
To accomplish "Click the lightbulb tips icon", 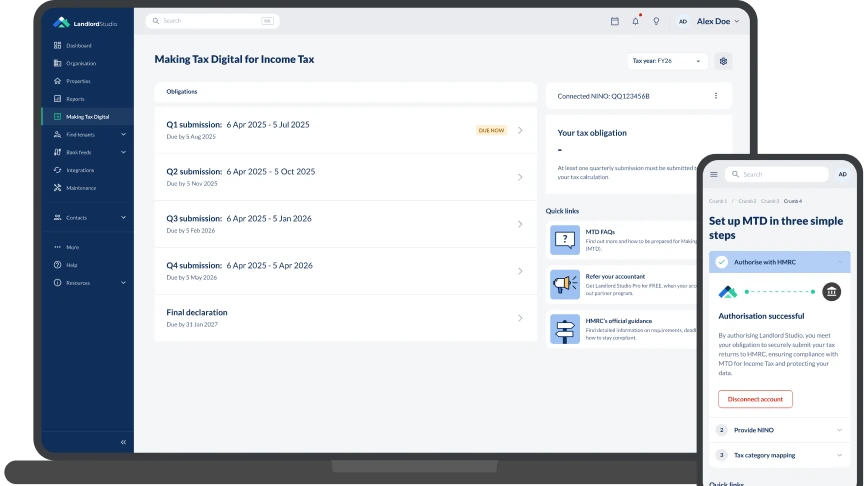I will tap(656, 21).
